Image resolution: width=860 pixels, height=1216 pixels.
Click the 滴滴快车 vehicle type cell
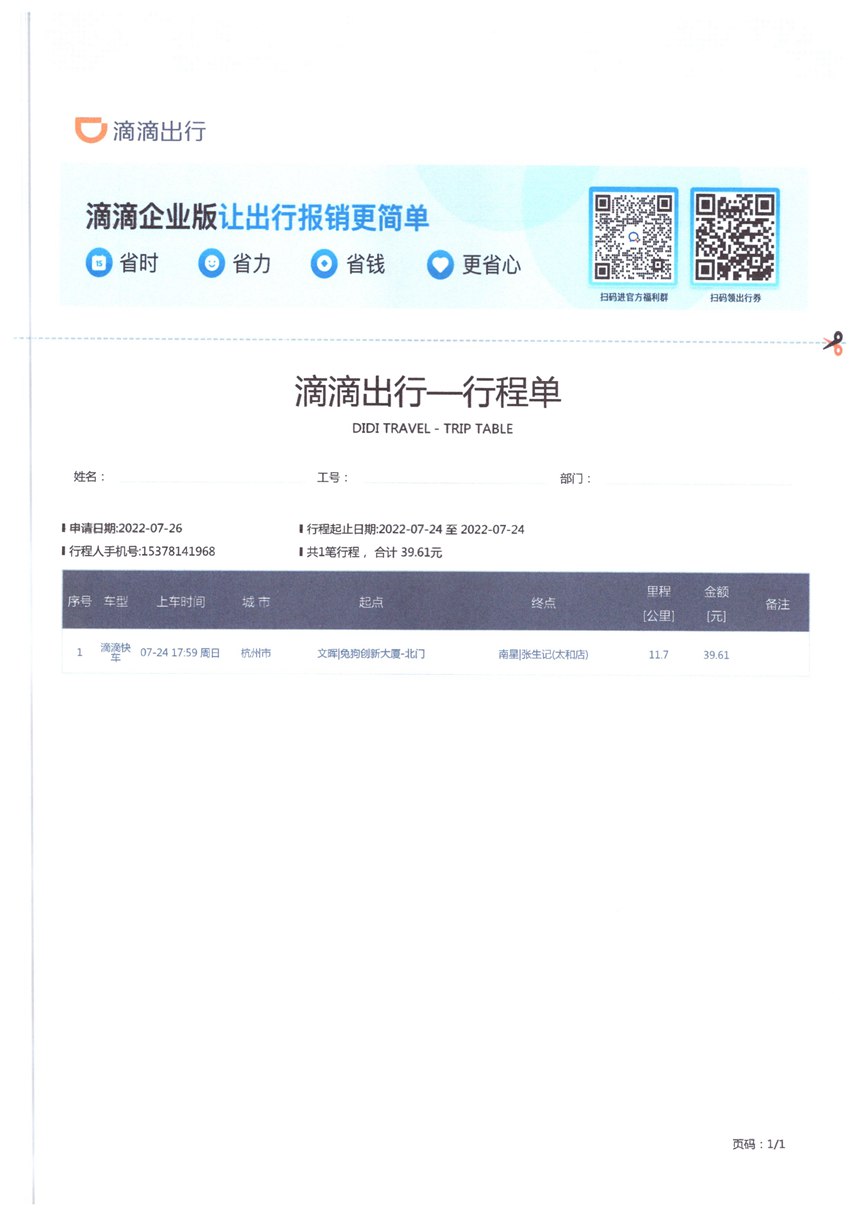(x=115, y=653)
